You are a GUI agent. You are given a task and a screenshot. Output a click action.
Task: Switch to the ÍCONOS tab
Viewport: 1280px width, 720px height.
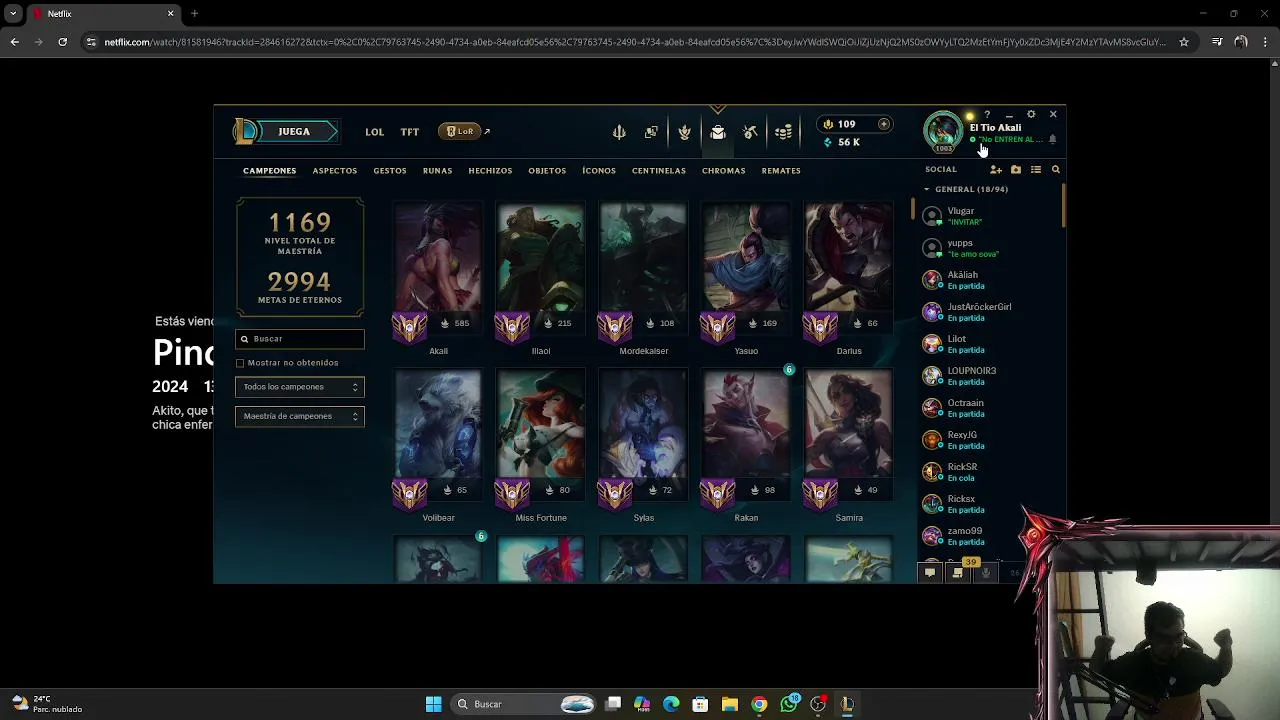[x=599, y=171]
